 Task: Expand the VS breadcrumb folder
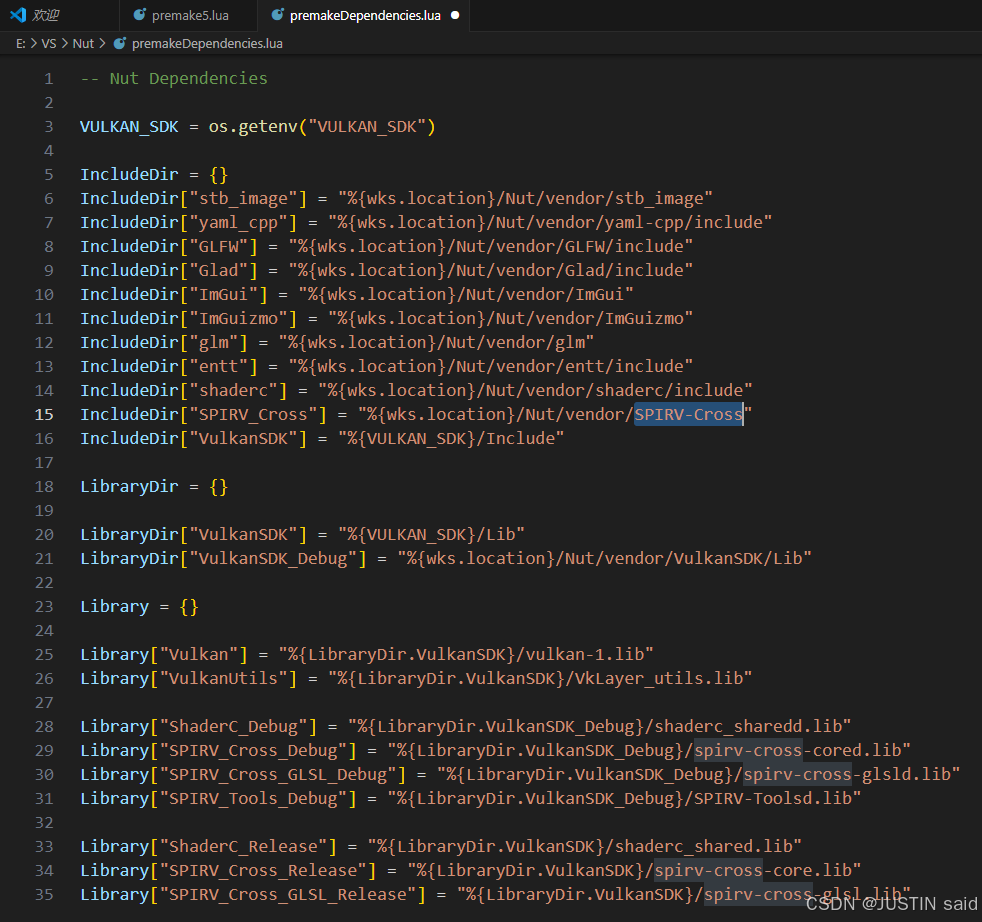coord(48,43)
